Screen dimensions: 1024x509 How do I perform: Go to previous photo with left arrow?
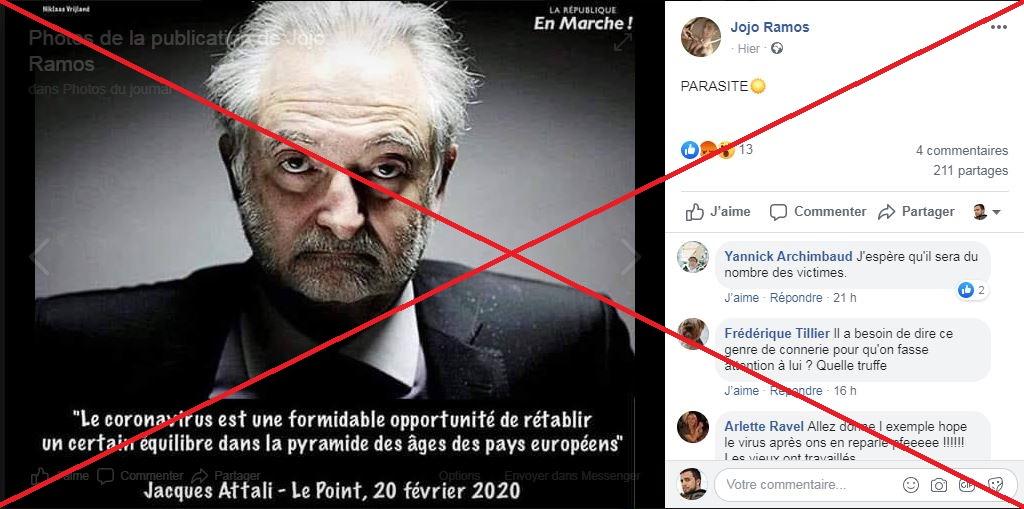(39, 257)
